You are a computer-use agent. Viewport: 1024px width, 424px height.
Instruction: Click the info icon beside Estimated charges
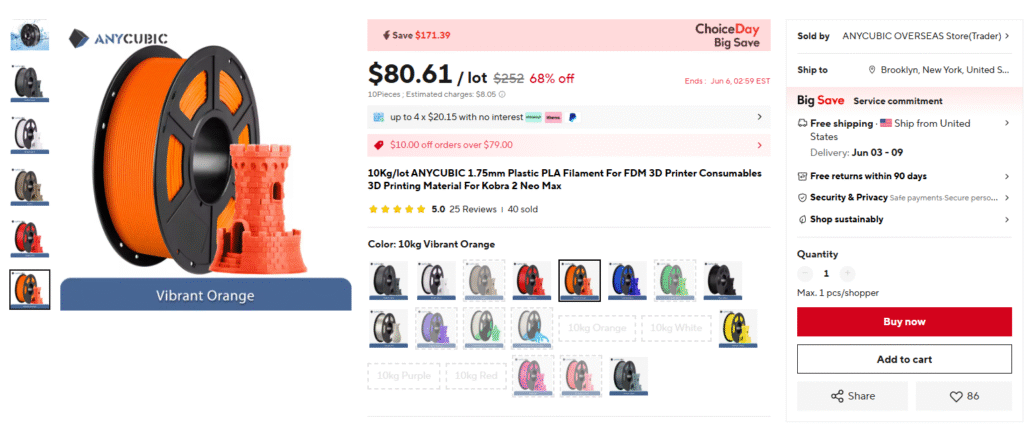tap(502, 94)
